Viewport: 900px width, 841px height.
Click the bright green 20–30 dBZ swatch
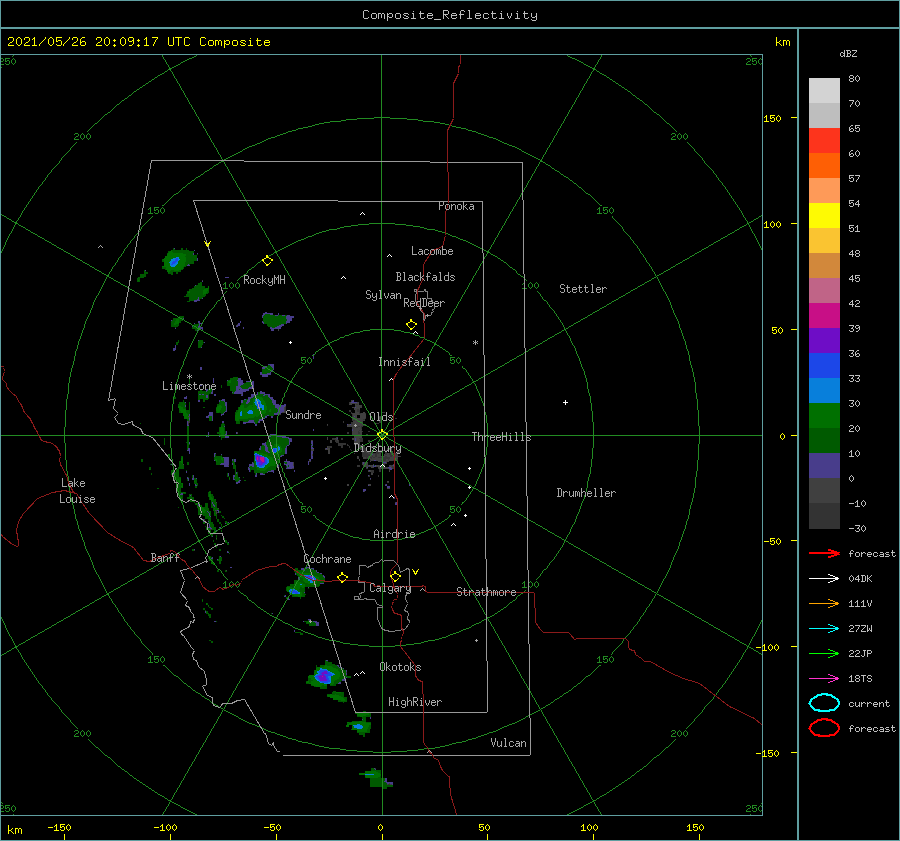[824, 416]
